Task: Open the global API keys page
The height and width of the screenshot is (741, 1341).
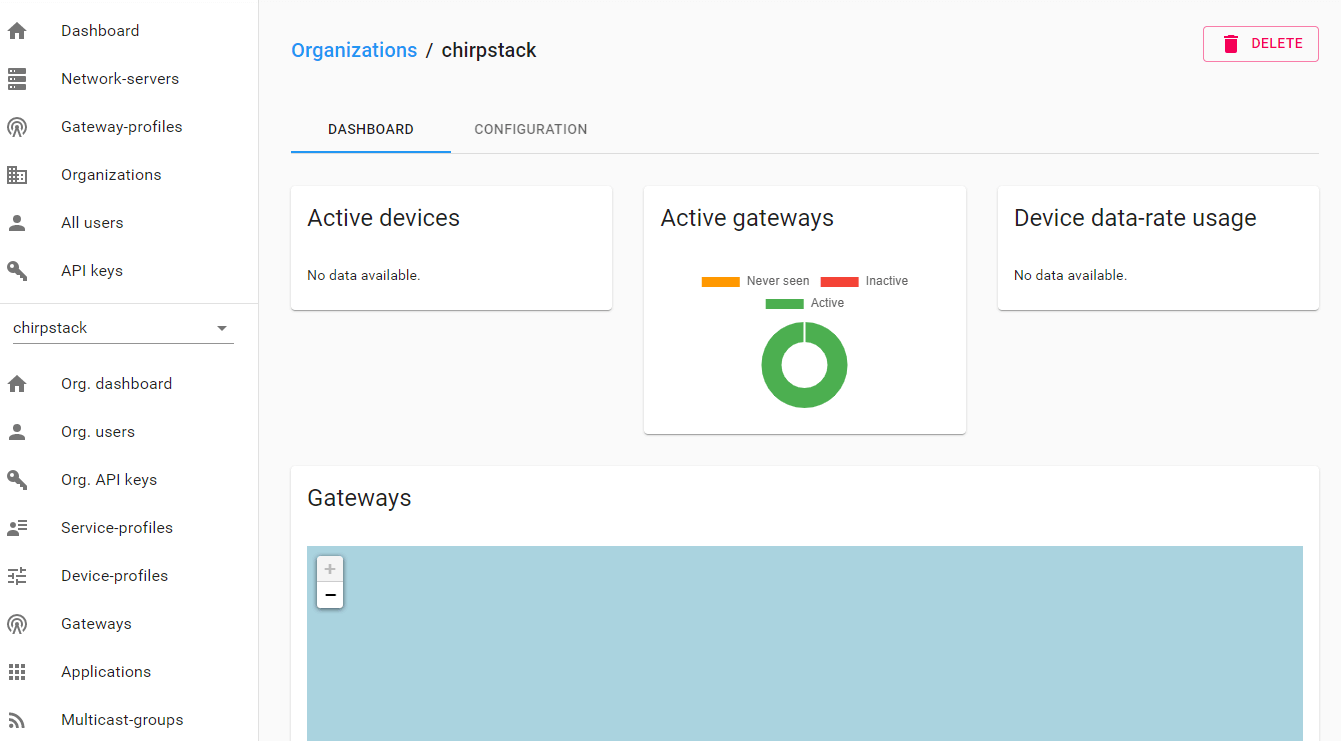Action: point(129,271)
